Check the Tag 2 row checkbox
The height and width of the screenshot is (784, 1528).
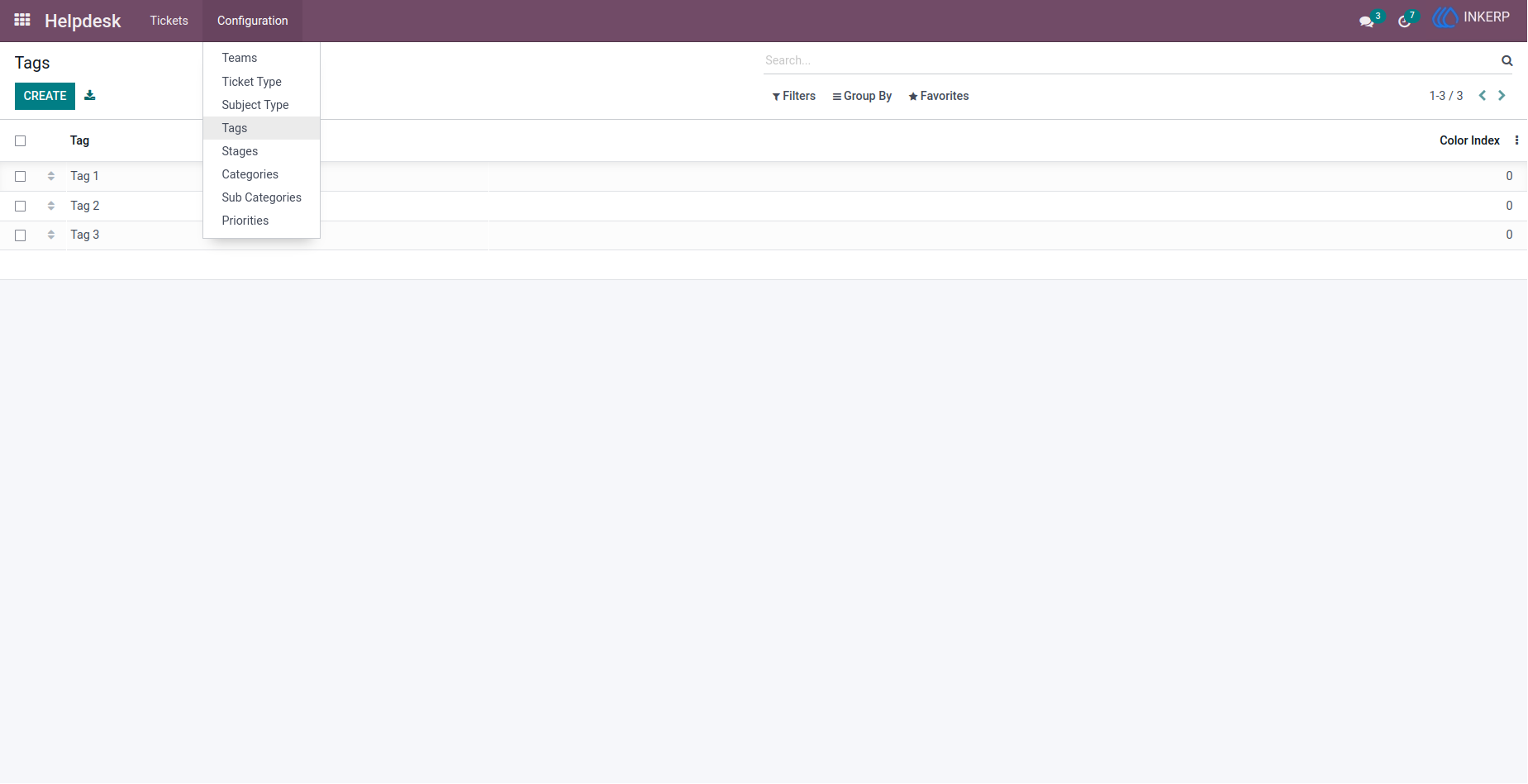pyautogui.click(x=21, y=207)
